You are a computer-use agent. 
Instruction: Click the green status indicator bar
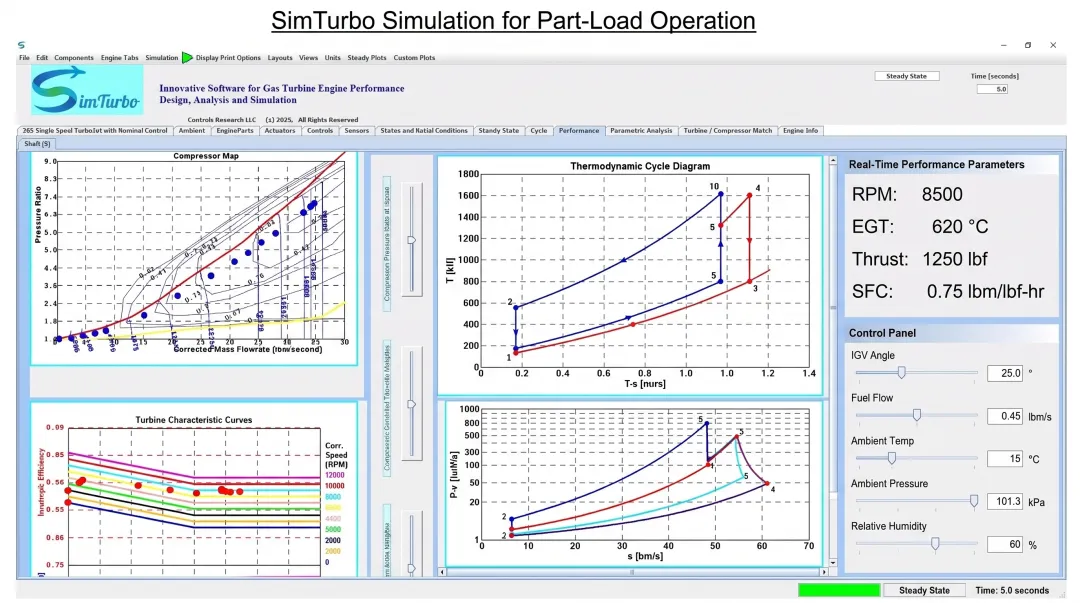839,591
